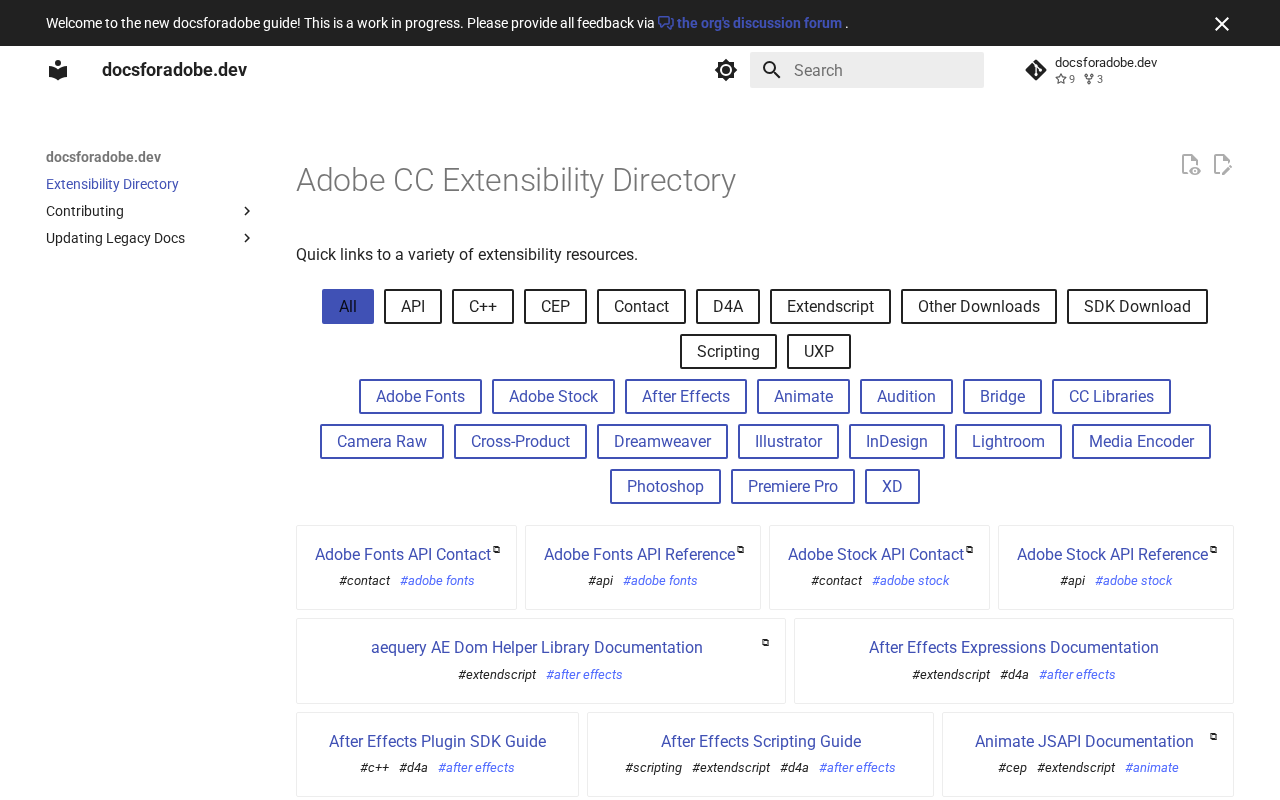Click external link icon on Animate JSAPI Documentation
Image resolution: width=1280 pixels, height=800 pixels.
(1214, 736)
